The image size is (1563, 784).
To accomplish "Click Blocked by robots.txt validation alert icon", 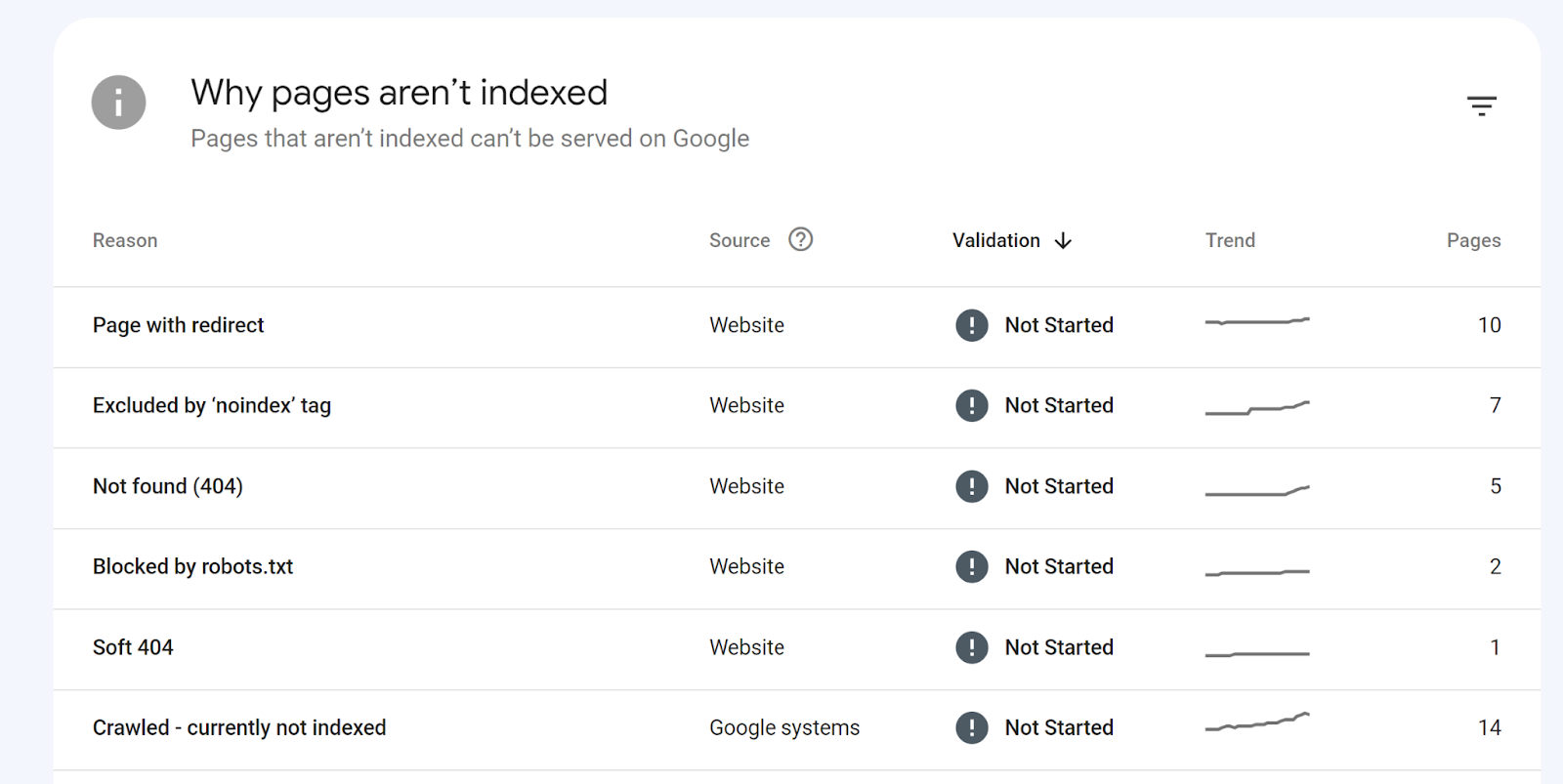I will tap(971, 566).
